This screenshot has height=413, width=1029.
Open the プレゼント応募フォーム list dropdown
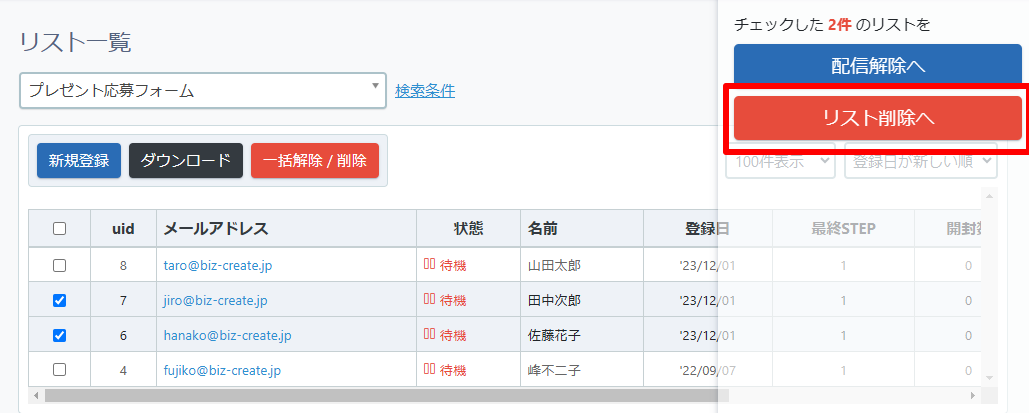coord(202,90)
